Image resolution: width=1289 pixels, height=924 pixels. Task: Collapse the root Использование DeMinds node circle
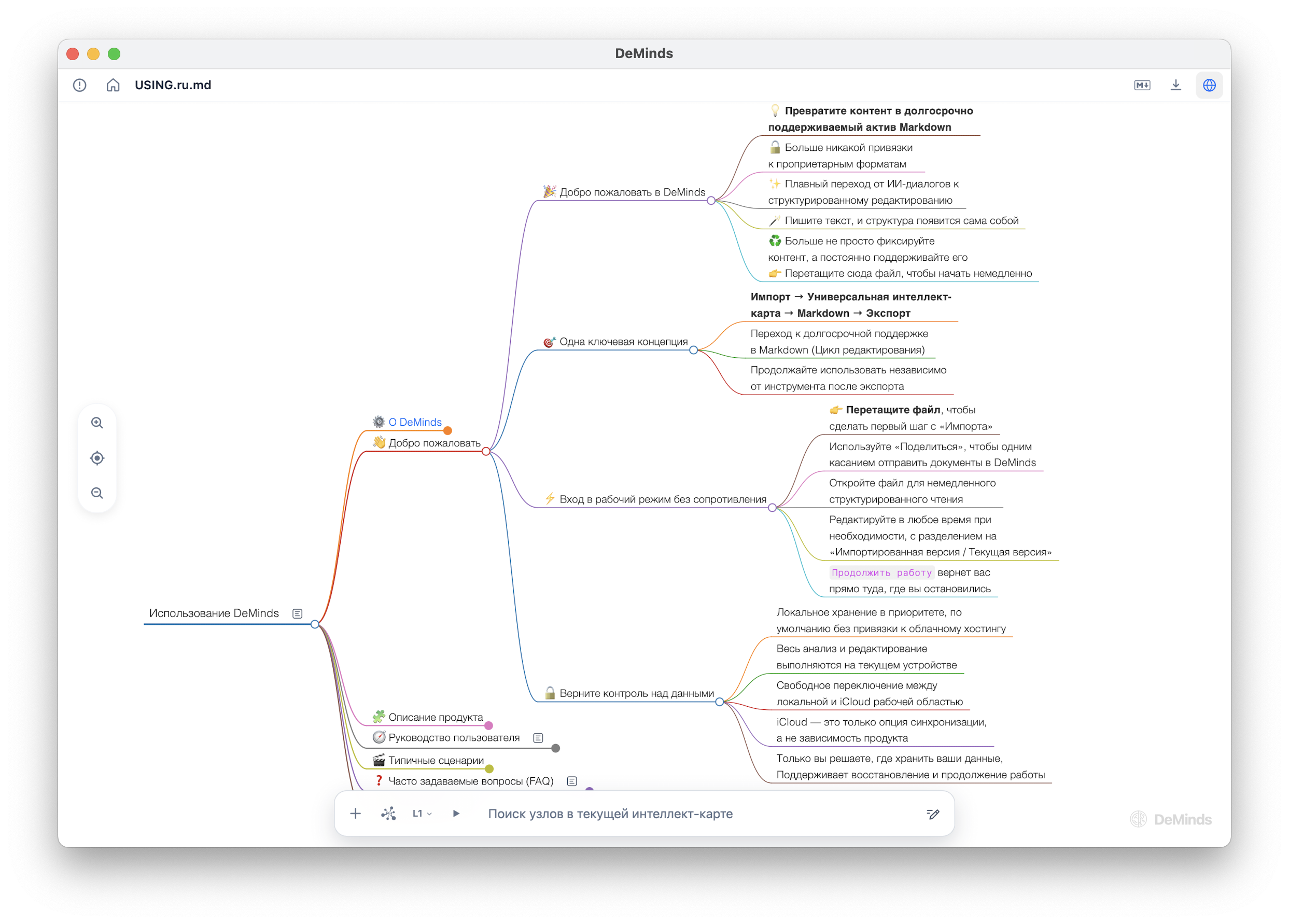315,624
